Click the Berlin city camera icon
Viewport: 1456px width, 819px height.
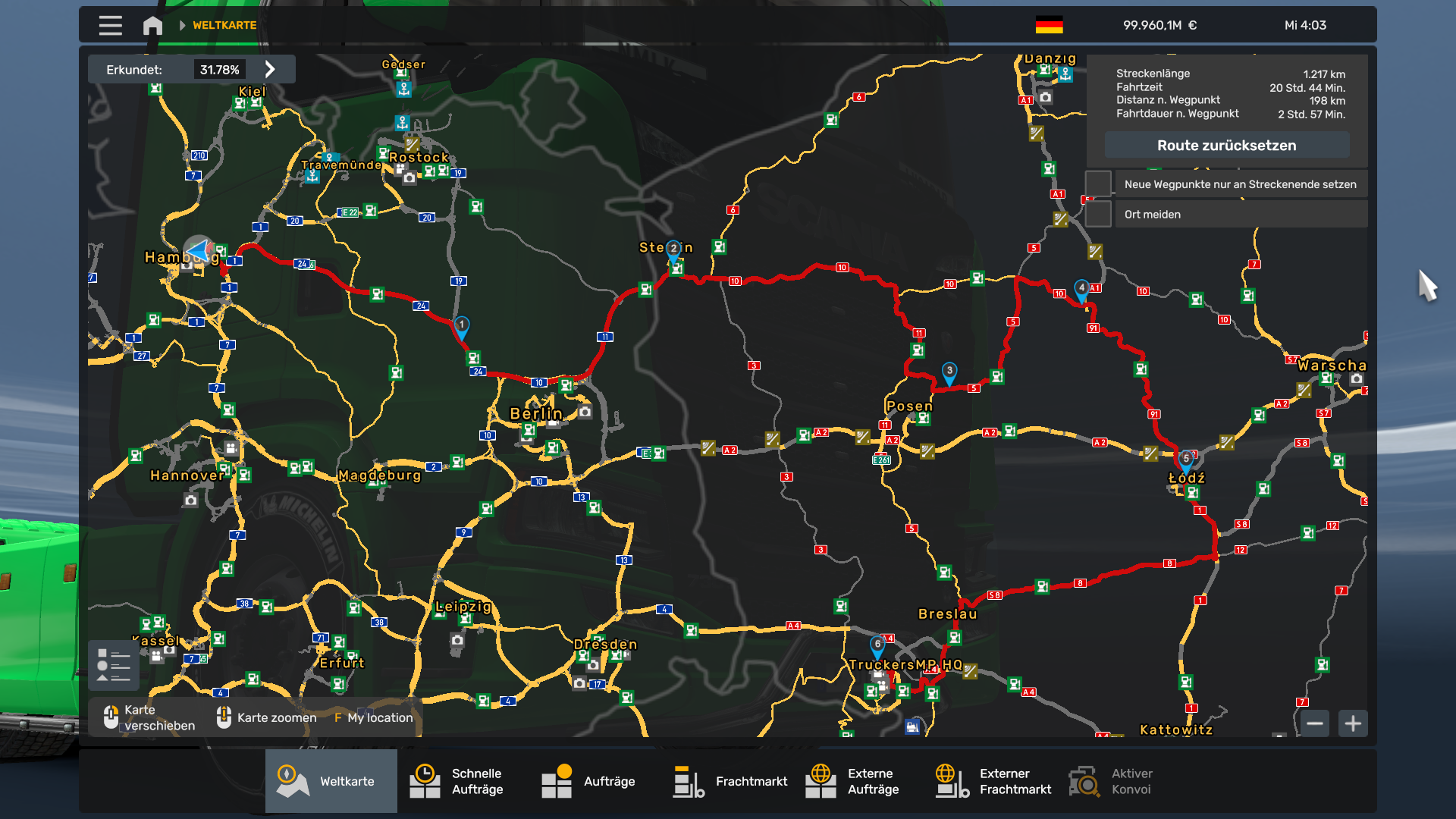point(585,412)
